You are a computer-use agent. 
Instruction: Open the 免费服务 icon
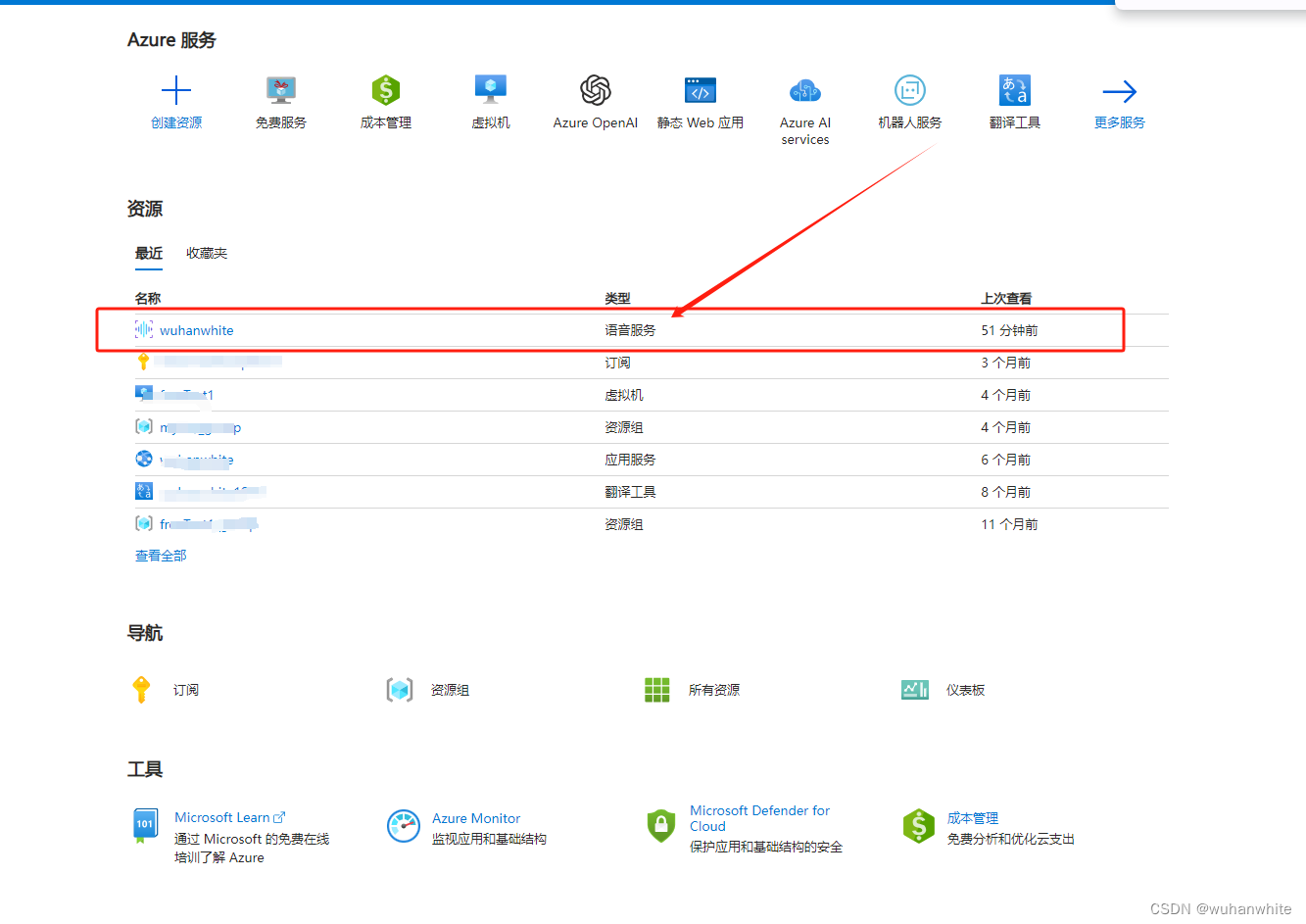click(x=281, y=90)
